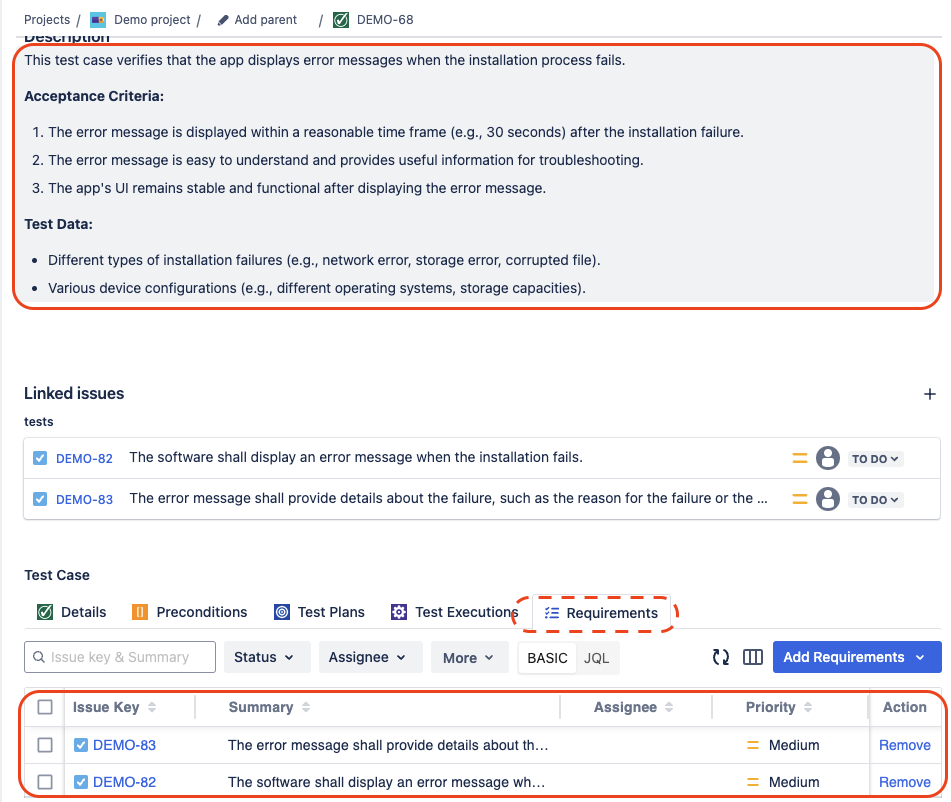Open the Preconditions tab

(190, 612)
